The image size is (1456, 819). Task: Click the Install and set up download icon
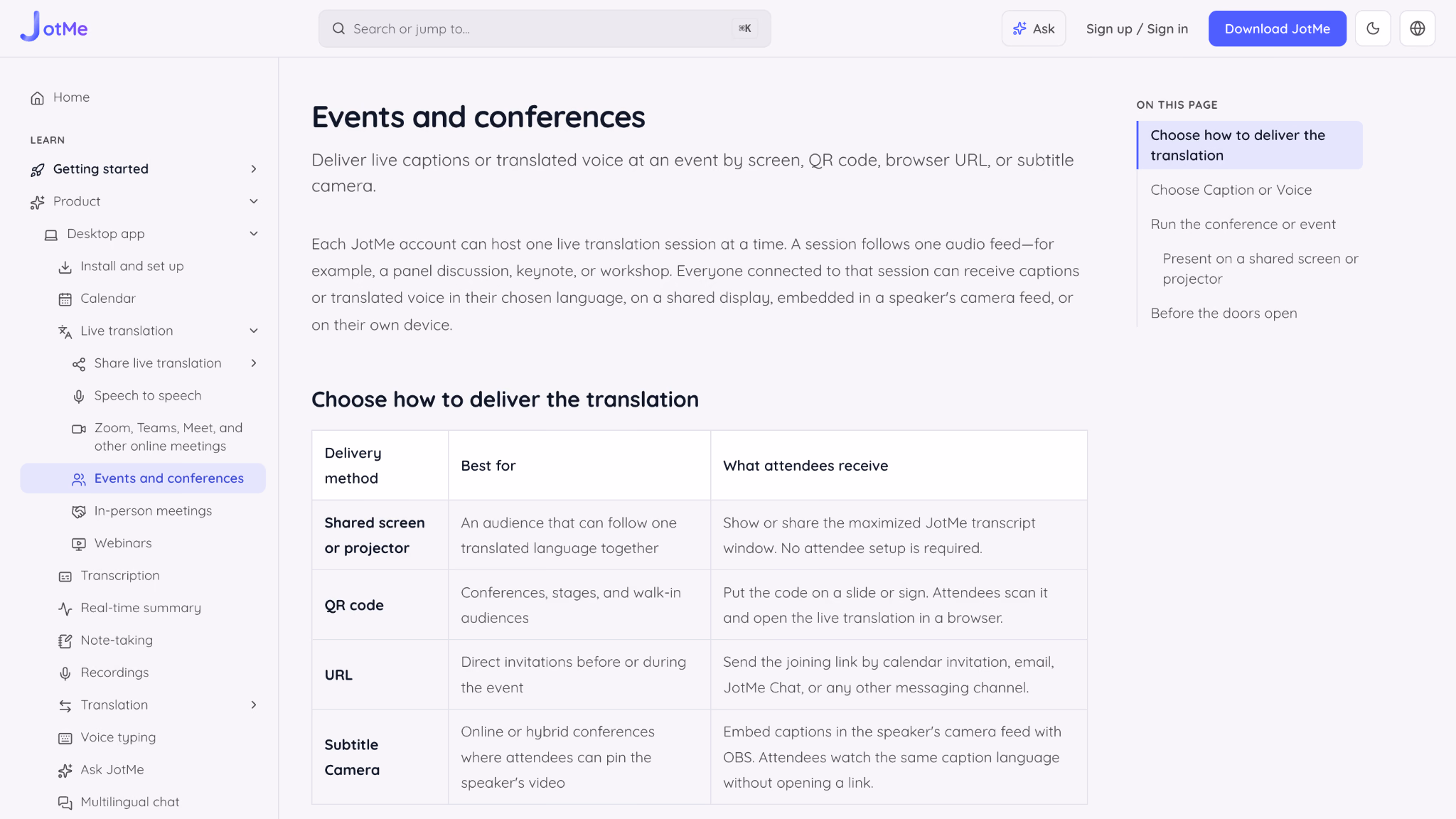point(65,267)
